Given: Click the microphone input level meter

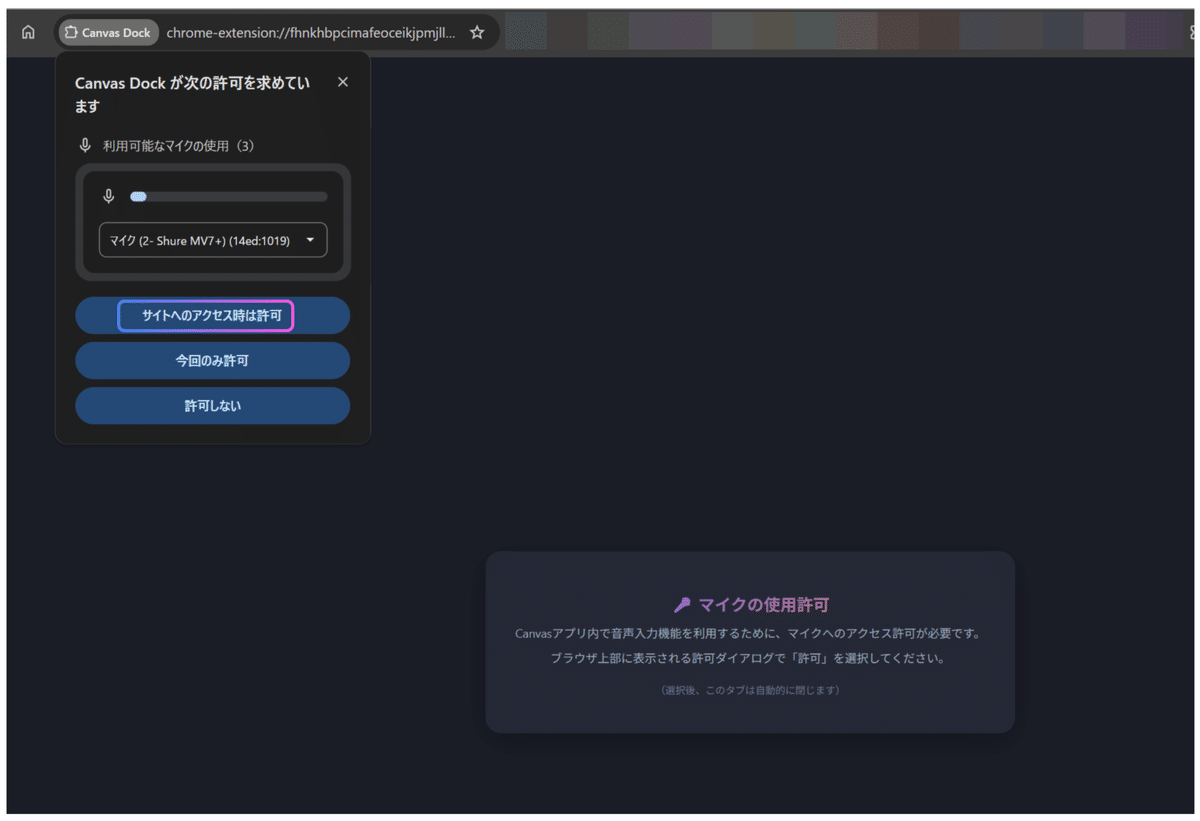Looking at the screenshot, I should tap(228, 197).
